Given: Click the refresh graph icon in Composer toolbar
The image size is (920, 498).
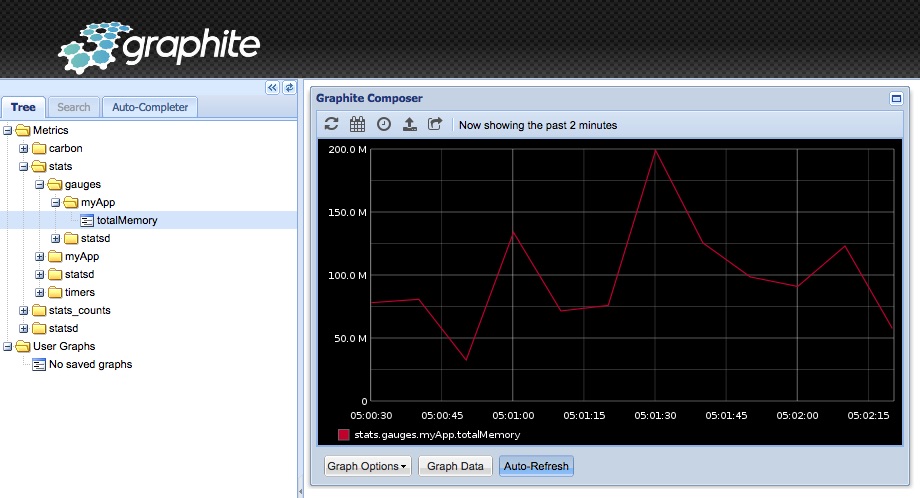Looking at the screenshot, I should (x=331, y=124).
